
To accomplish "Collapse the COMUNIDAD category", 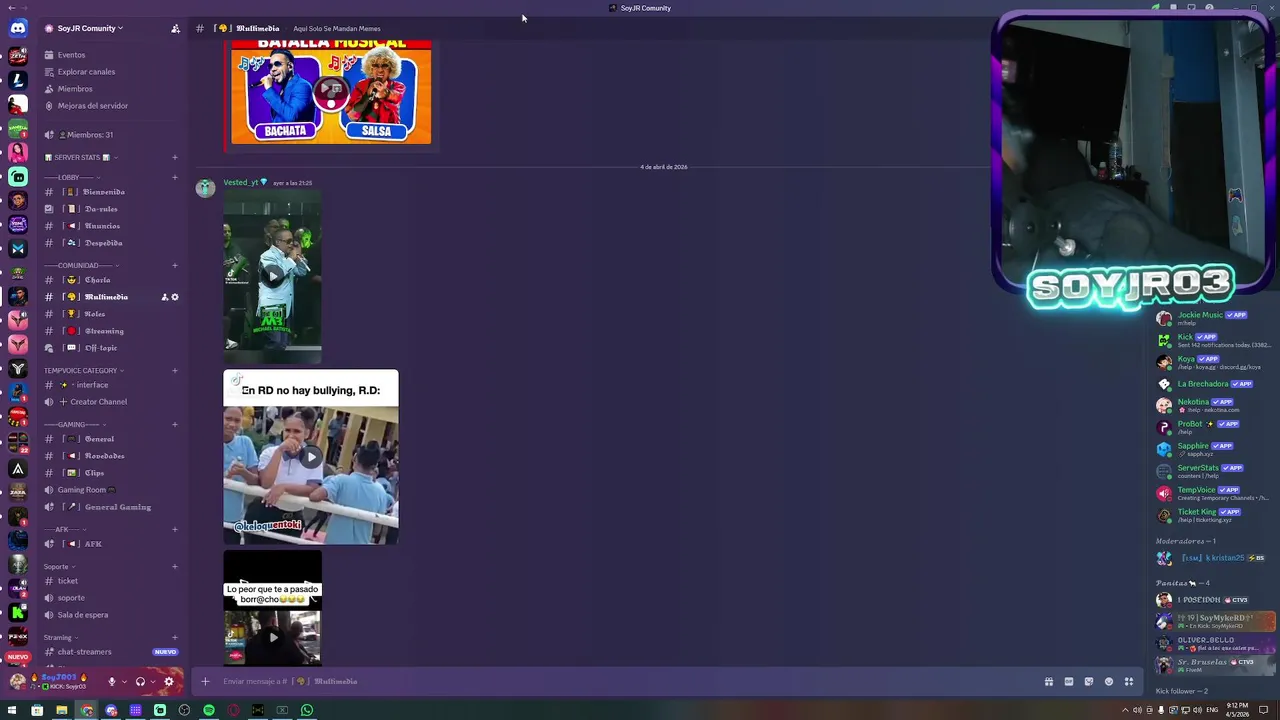I will coord(82,265).
